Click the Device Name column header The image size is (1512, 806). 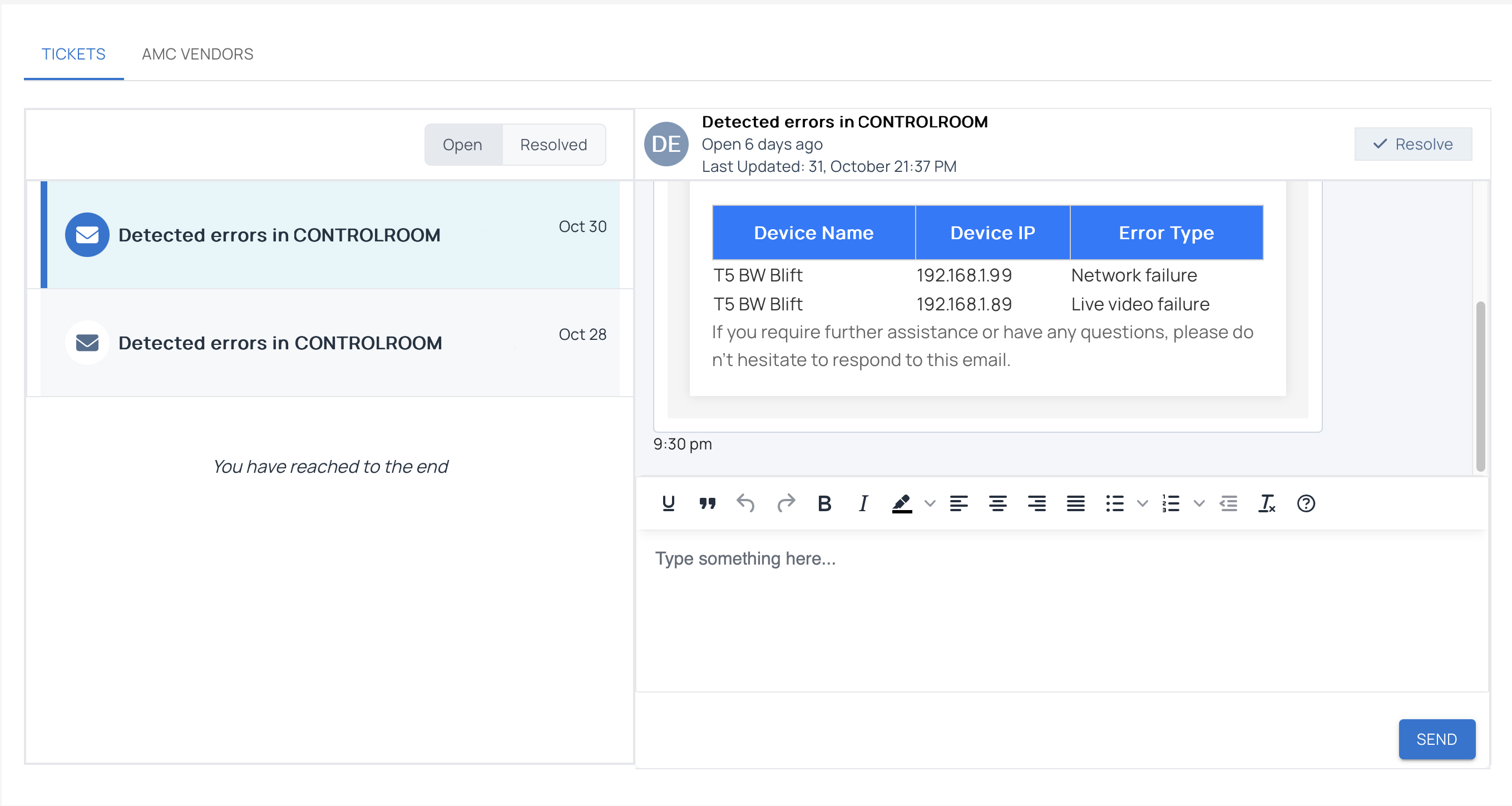pos(813,233)
